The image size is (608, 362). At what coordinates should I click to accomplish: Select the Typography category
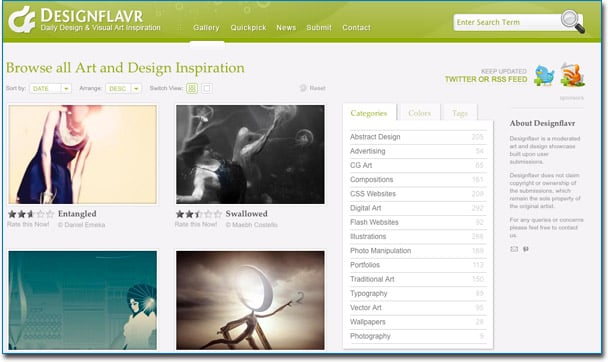[x=417, y=293]
